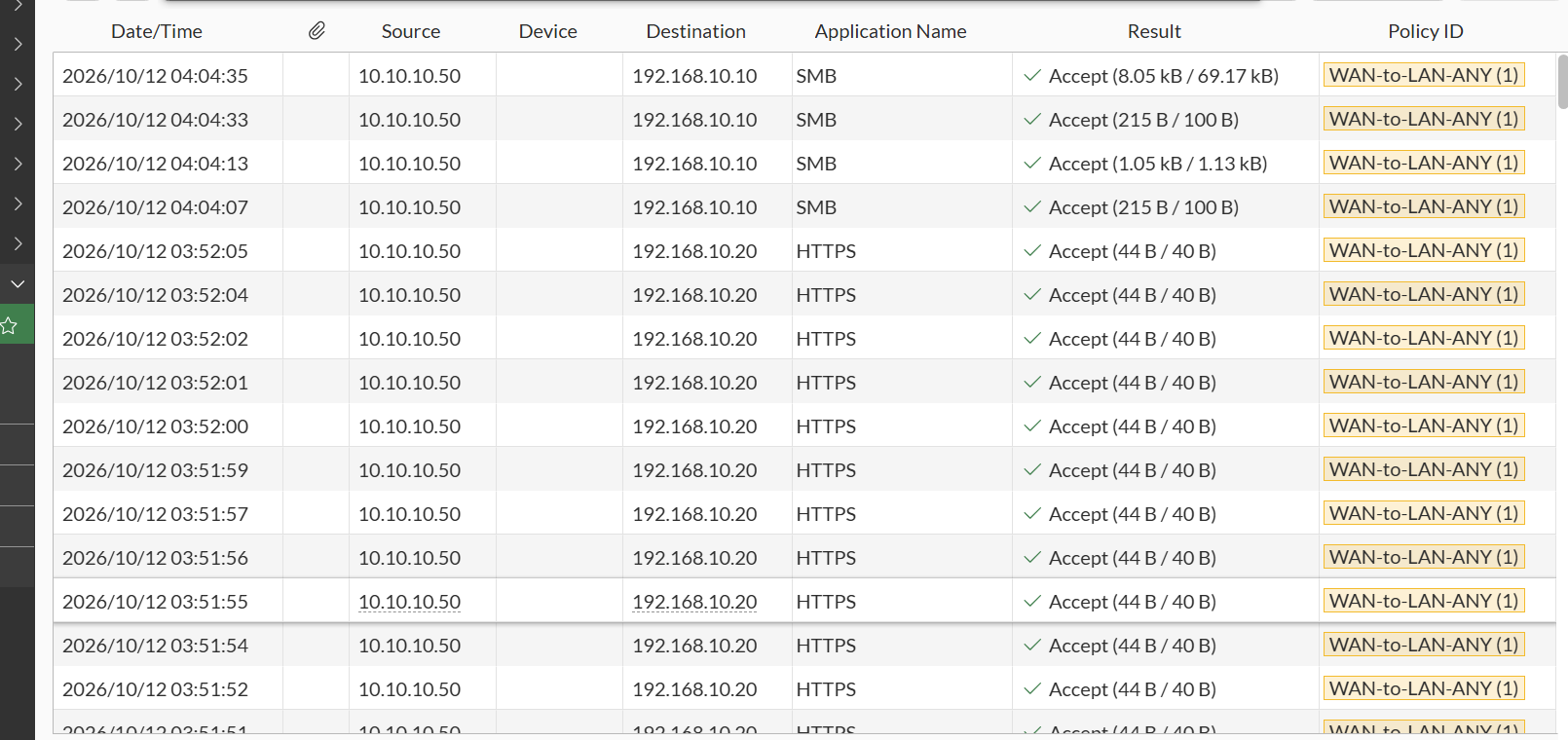This screenshot has height=740, width=1568.
Task: Sort logs by the Date/Time column header
Action: [x=157, y=31]
